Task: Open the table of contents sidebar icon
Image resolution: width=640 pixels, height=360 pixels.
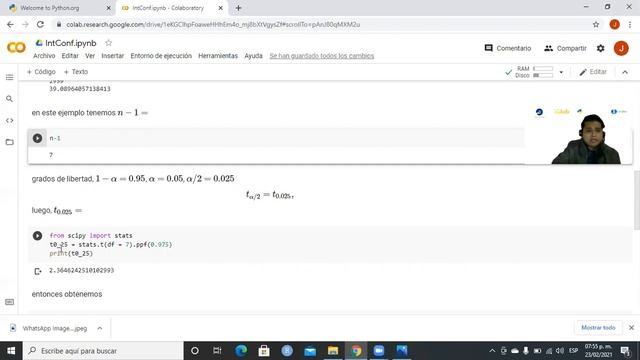Action: pos(9,77)
